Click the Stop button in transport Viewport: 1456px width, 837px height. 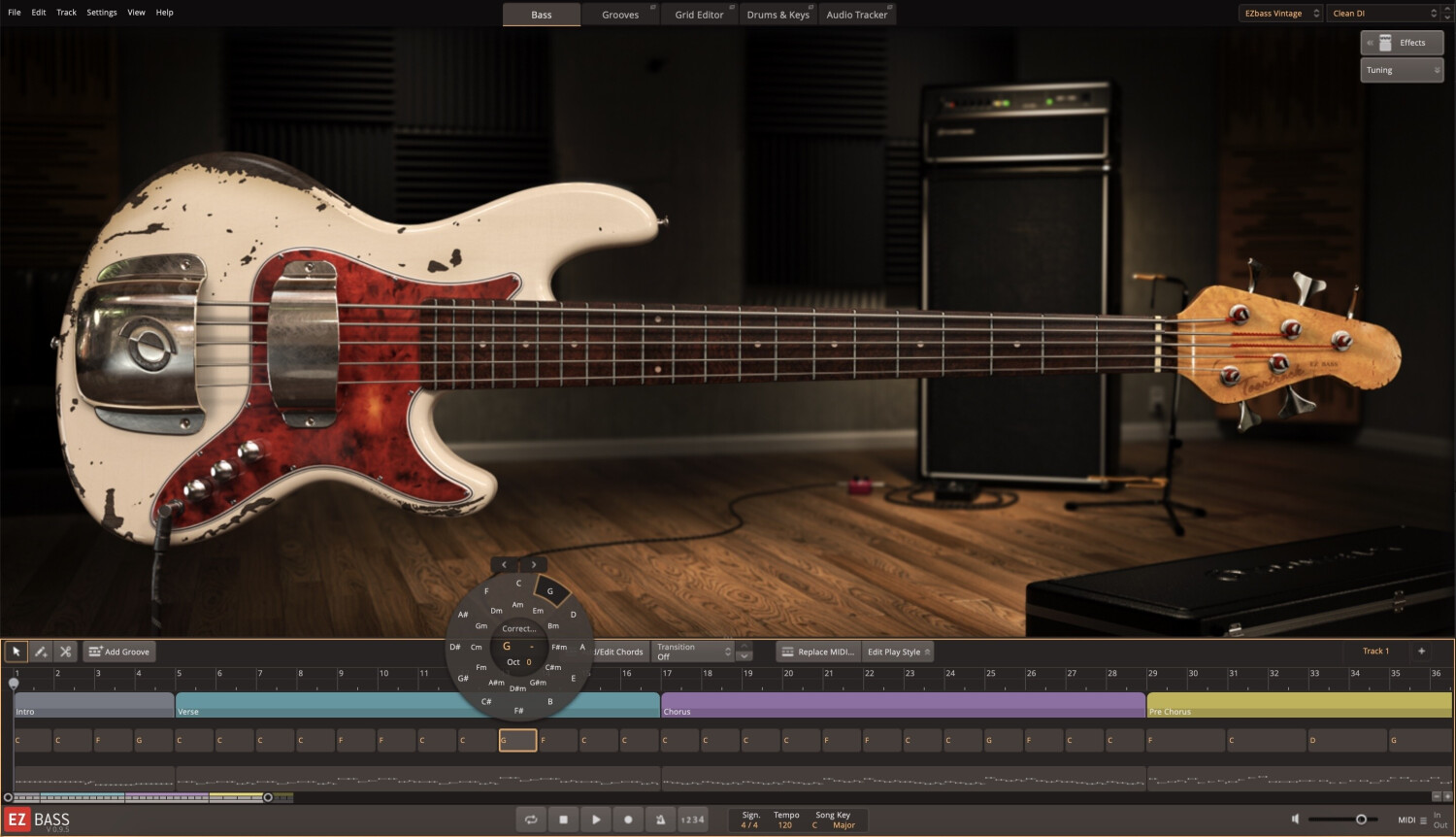click(563, 820)
